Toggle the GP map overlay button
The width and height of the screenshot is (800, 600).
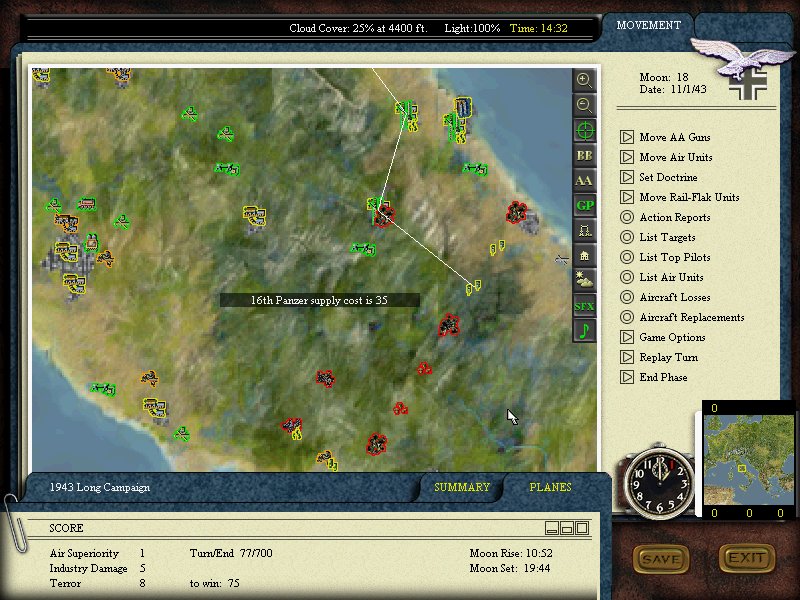tap(584, 205)
